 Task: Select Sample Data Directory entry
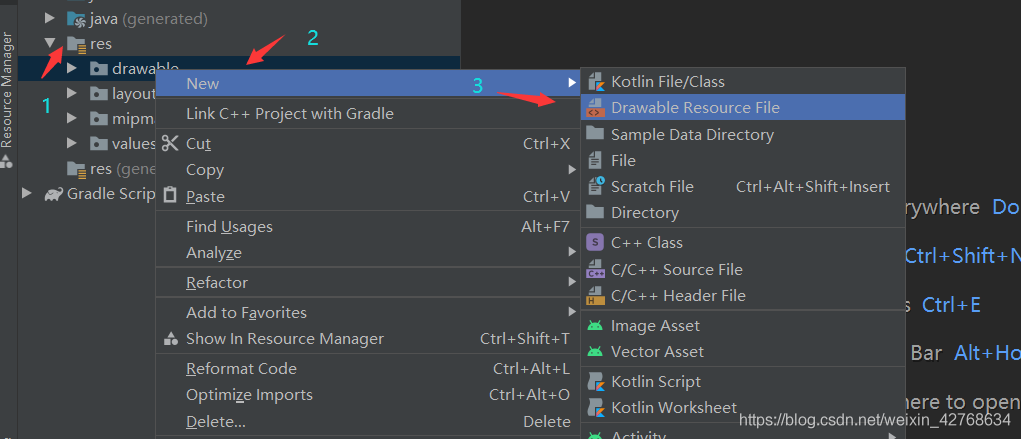(692, 134)
